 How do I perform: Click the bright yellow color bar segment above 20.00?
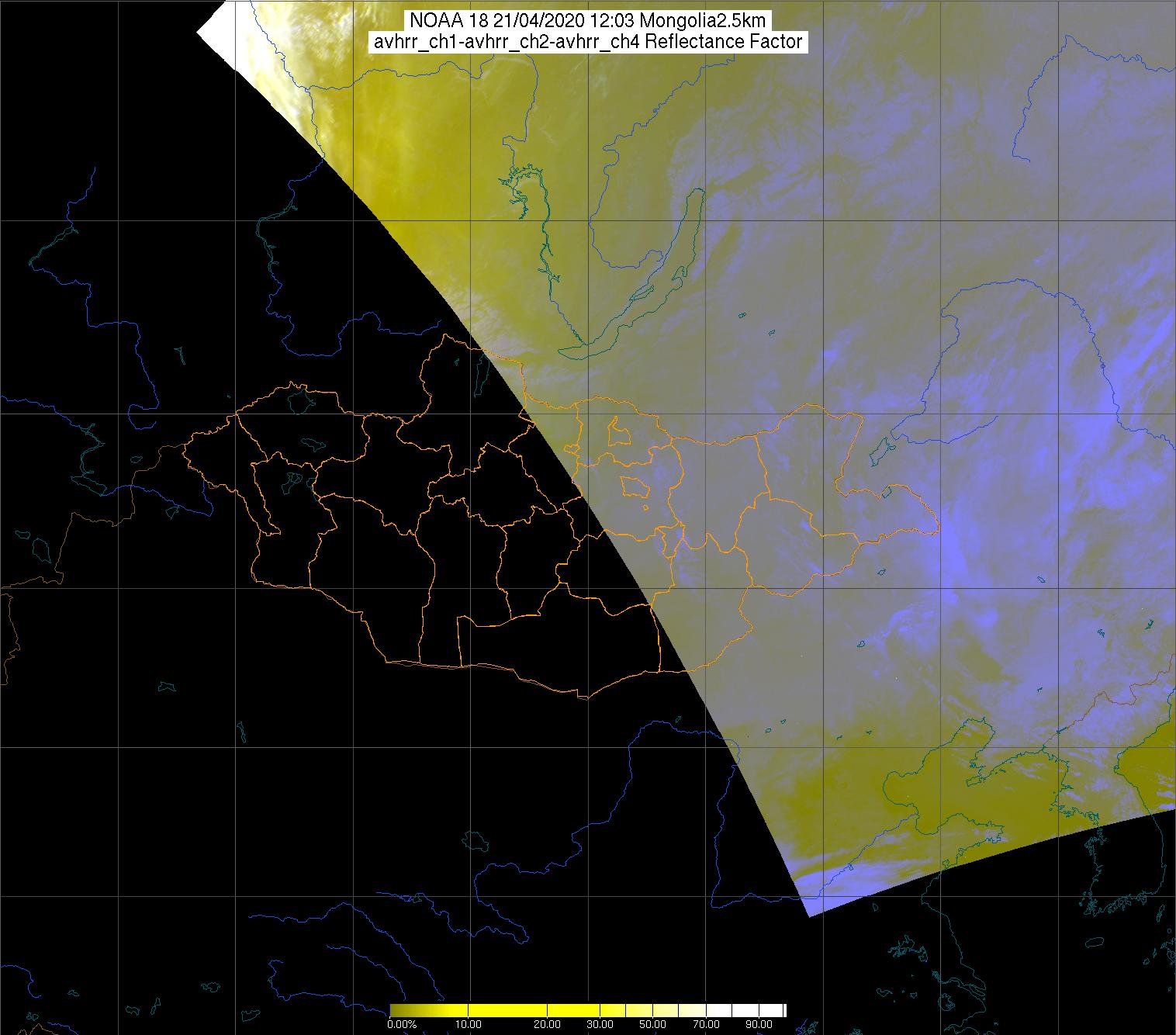coord(573,1010)
